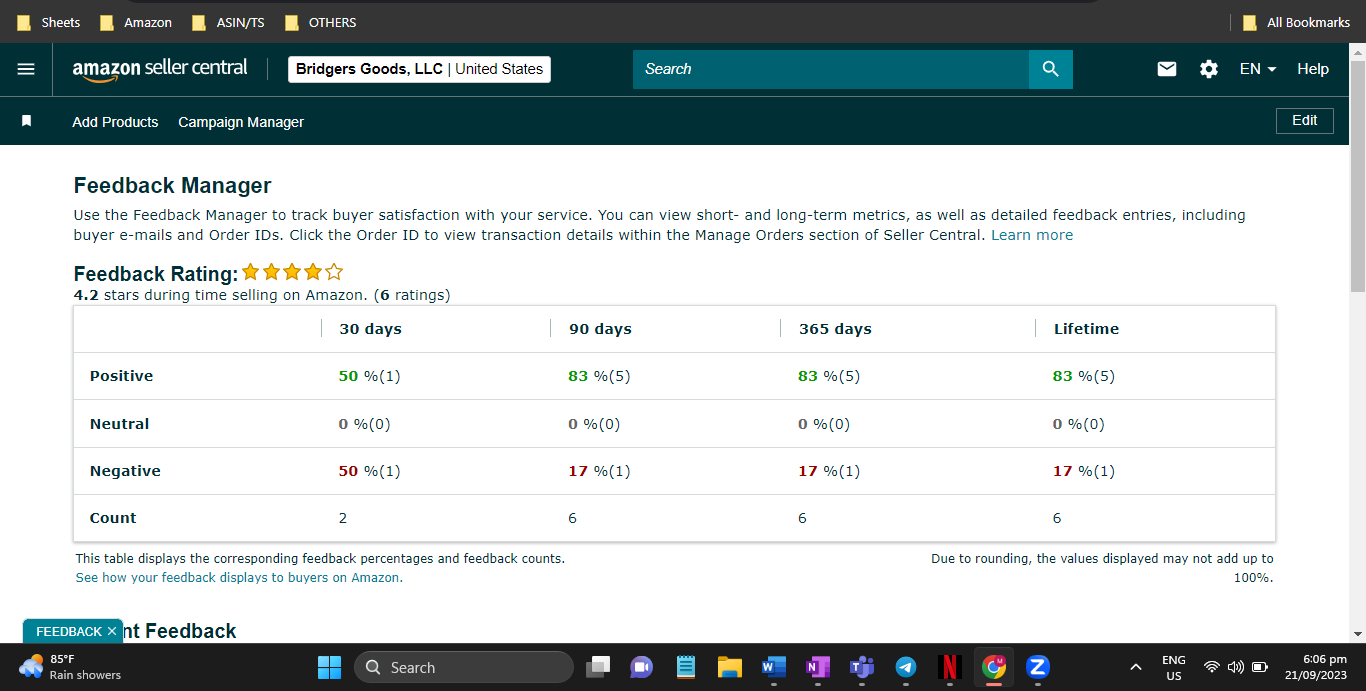
Task: Open the OTHERS bookmark folder
Action: coord(321,22)
